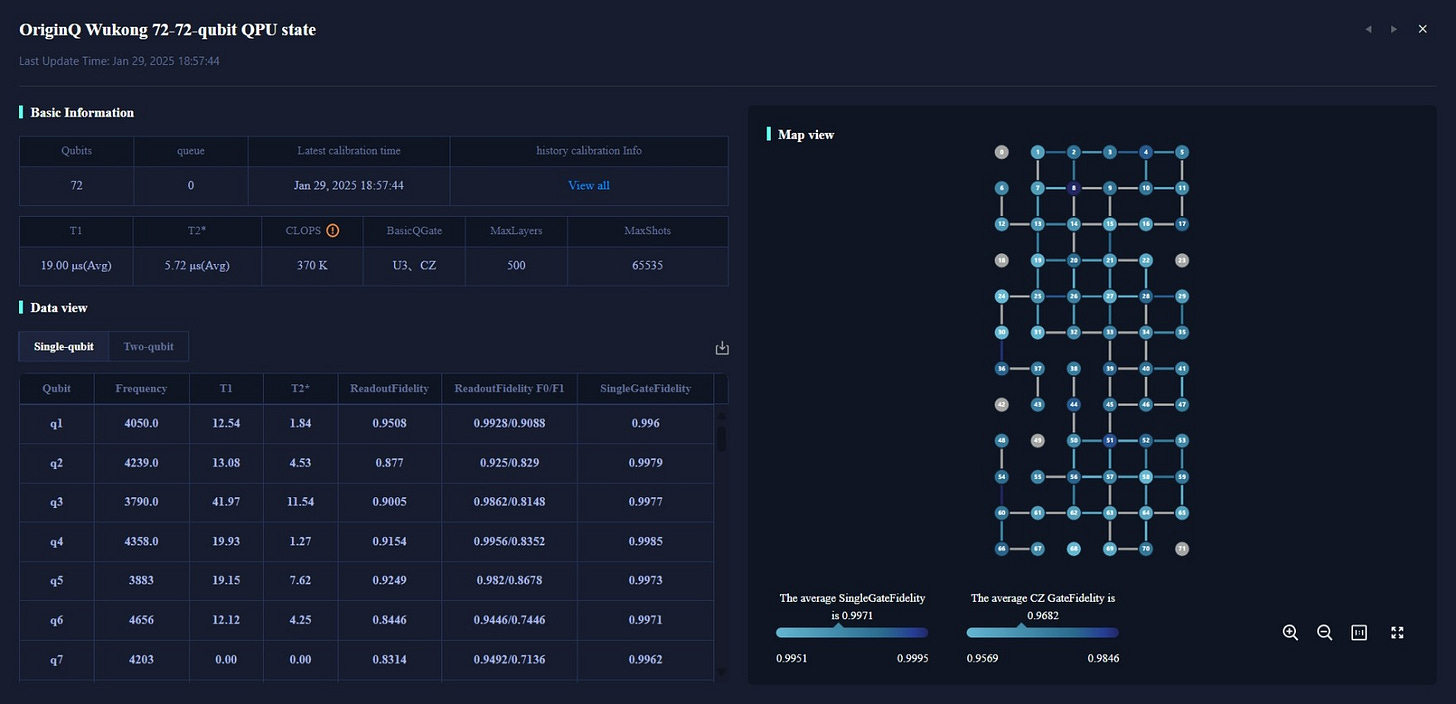Viewport: 1456px width, 704px height.
Task: Click the T2* column header in data table
Action: pyautogui.click(x=300, y=388)
